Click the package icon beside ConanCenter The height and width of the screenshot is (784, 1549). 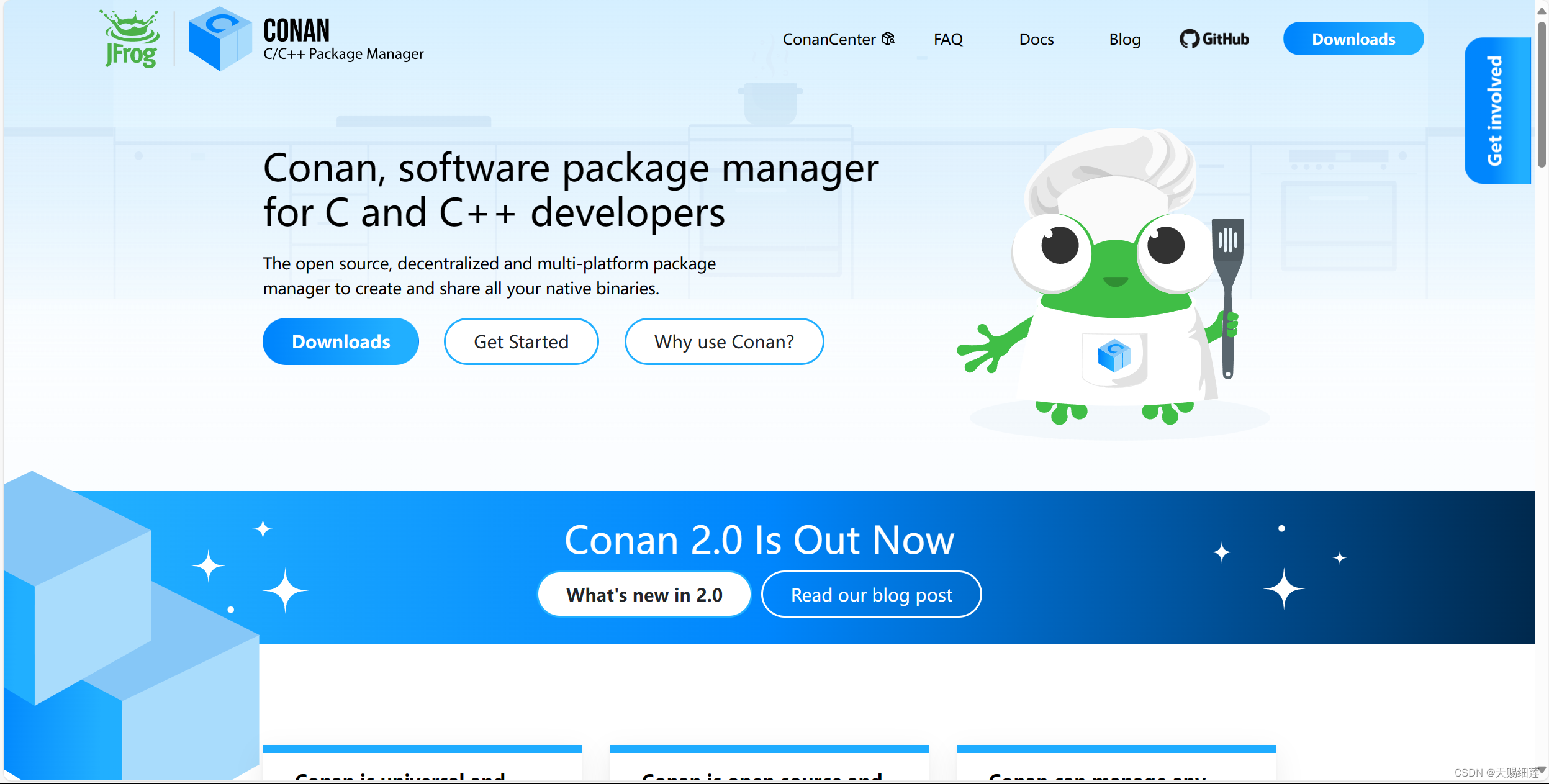pos(888,38)
